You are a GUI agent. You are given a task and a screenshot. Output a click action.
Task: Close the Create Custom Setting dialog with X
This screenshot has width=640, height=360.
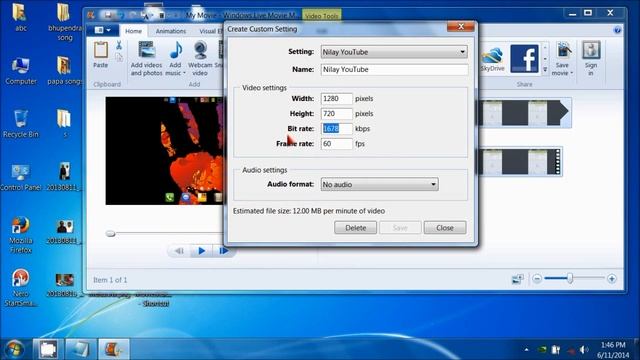[461, 27]
